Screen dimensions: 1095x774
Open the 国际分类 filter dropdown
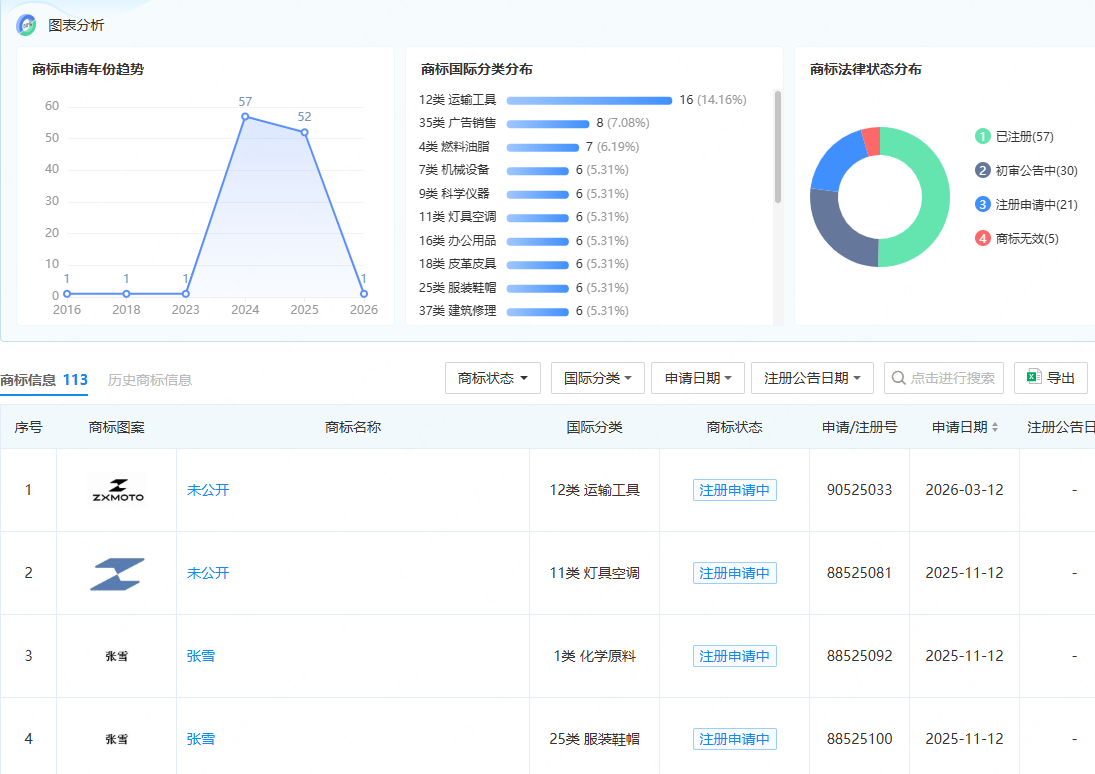pyautogui.click(x=597, y=378)
